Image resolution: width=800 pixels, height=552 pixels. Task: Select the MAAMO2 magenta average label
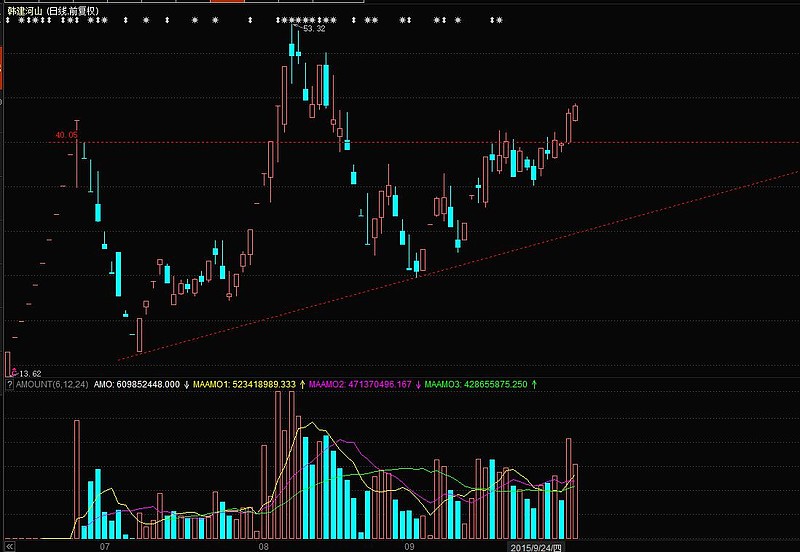point(328,384)
